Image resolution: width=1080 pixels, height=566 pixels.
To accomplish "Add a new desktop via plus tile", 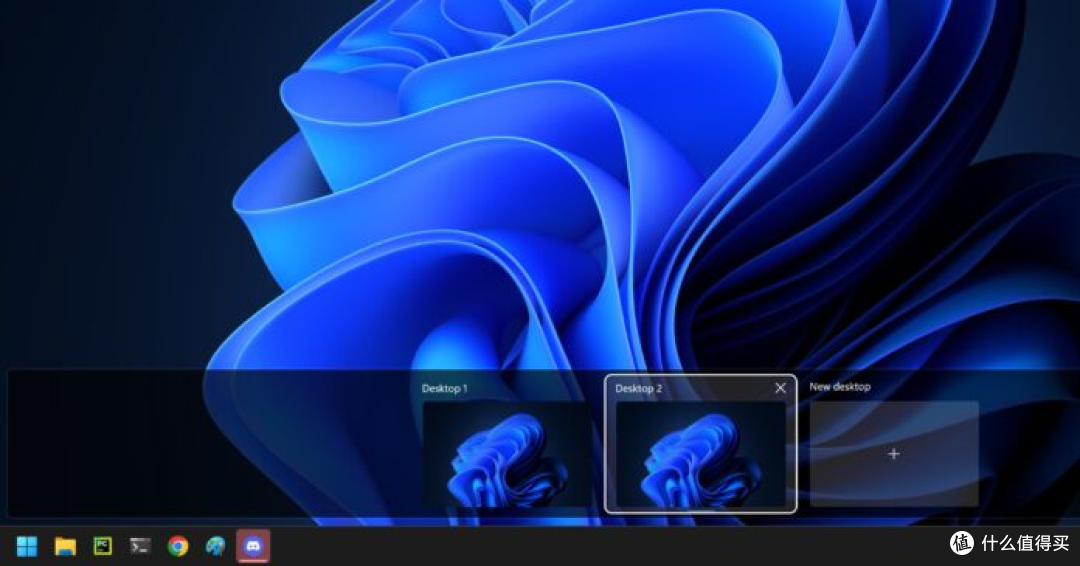I will click(x=894, y=454).
